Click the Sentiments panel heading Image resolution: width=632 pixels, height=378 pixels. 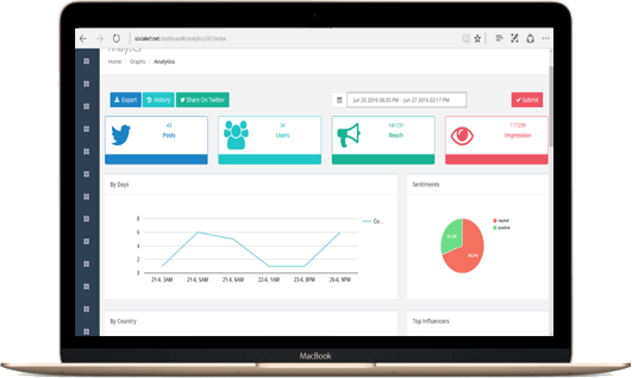click(426, 185)
